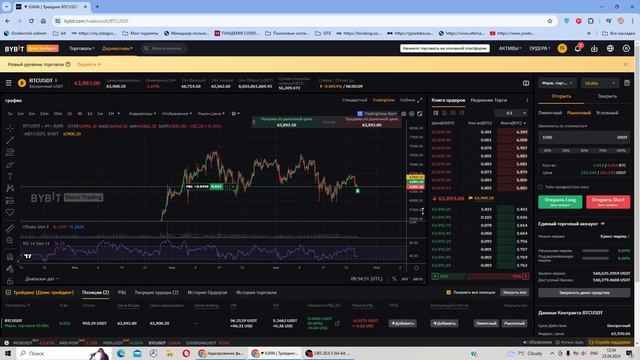This screenshot has height=360, width=640.
Task: Switch chart to 1d timeframe
Action: tap(90, 114)
